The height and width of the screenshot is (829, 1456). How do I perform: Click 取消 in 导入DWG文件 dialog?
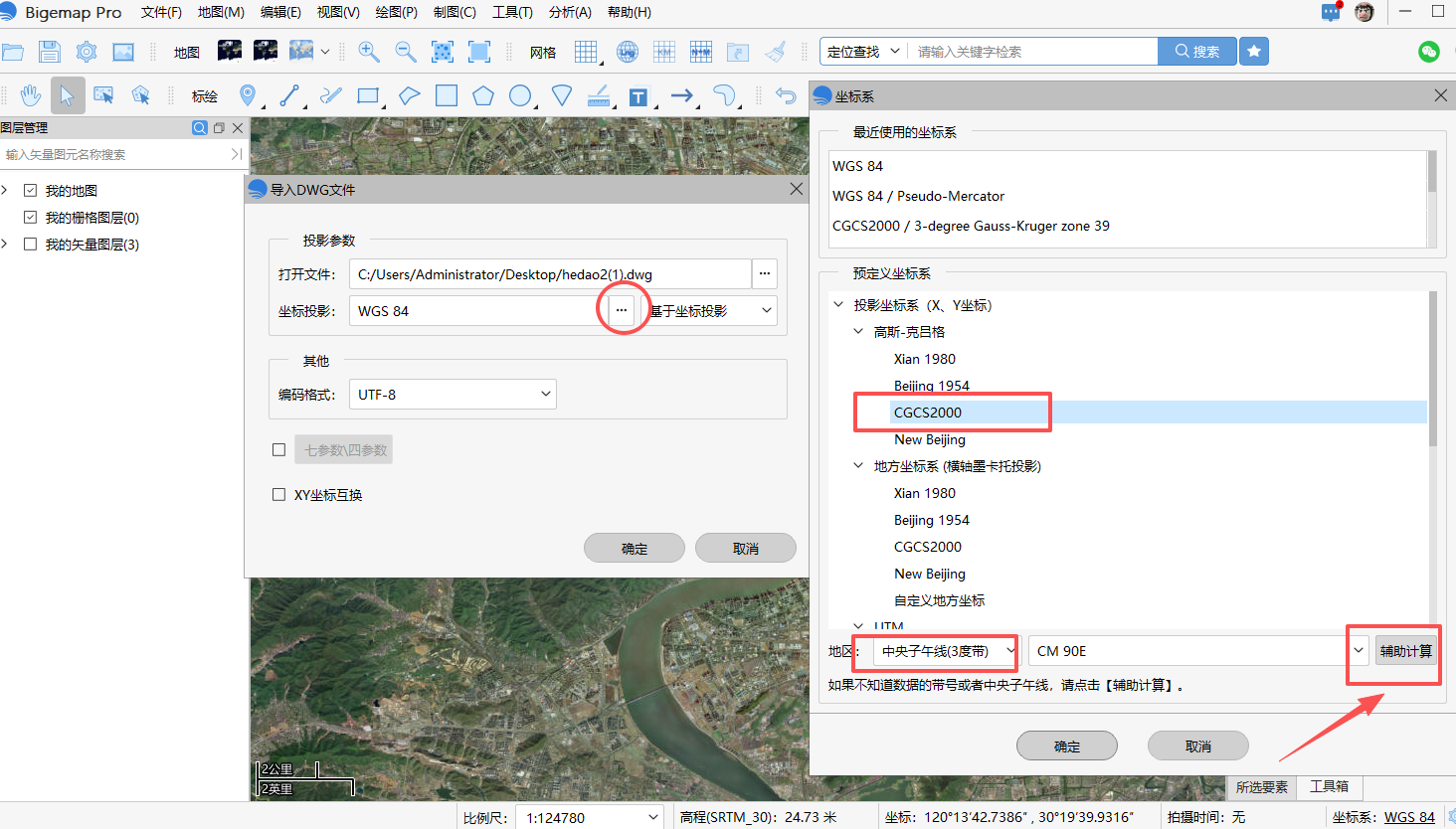[x=746, y=548]
